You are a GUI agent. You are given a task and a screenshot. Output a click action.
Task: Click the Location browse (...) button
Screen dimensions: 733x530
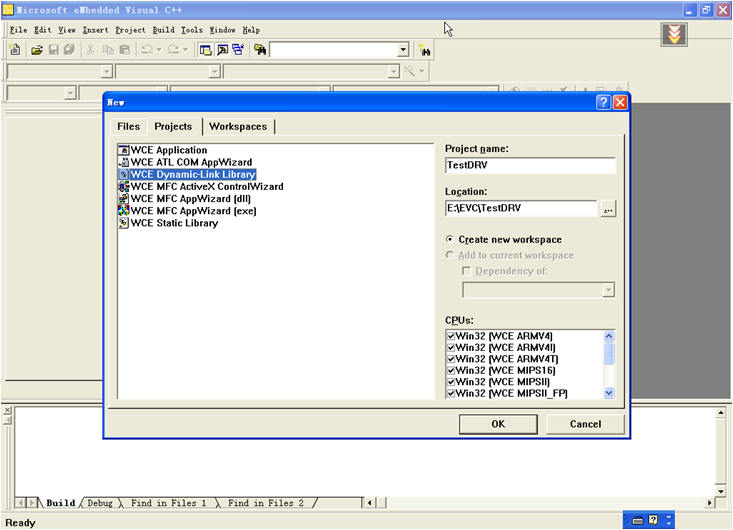pyautogui.click(x=607, y=209)
